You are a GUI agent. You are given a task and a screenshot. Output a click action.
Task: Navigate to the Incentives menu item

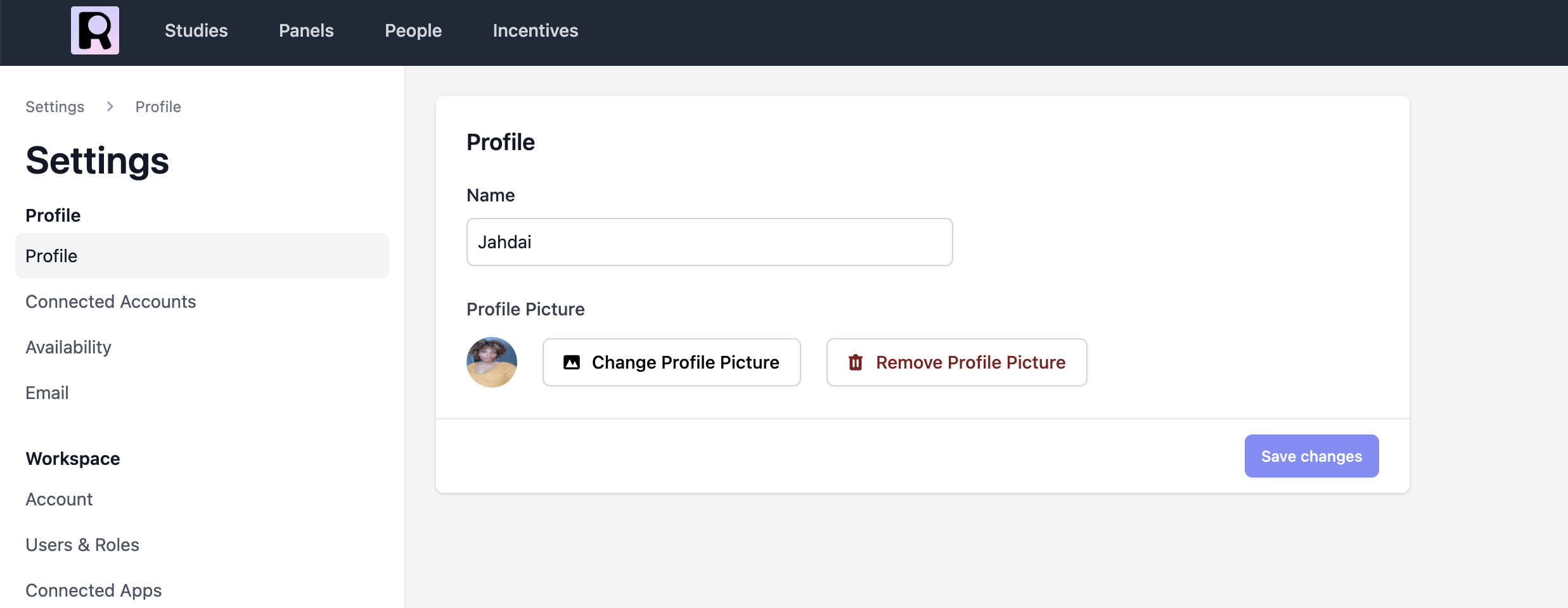536,30
